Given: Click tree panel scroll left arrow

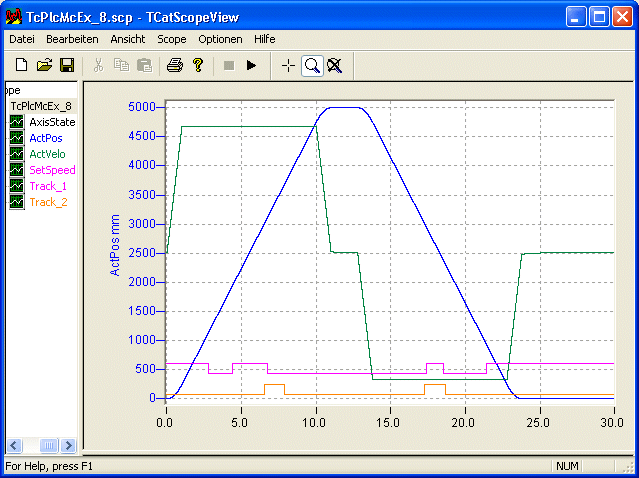Looking at the screenshot, I should pyautogui.click(x=14, y=445).
